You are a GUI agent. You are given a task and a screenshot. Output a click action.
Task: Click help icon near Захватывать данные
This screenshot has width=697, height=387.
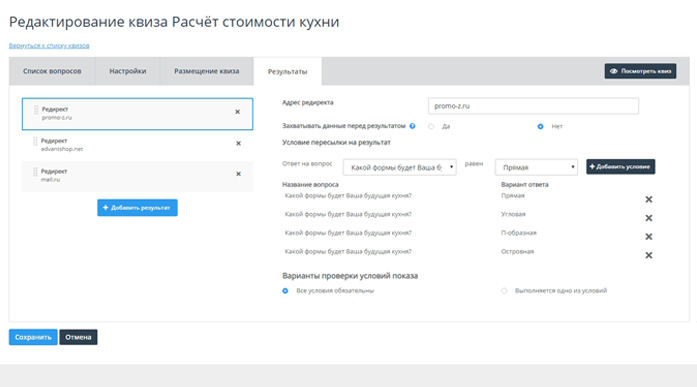click(x=413, y=126)
